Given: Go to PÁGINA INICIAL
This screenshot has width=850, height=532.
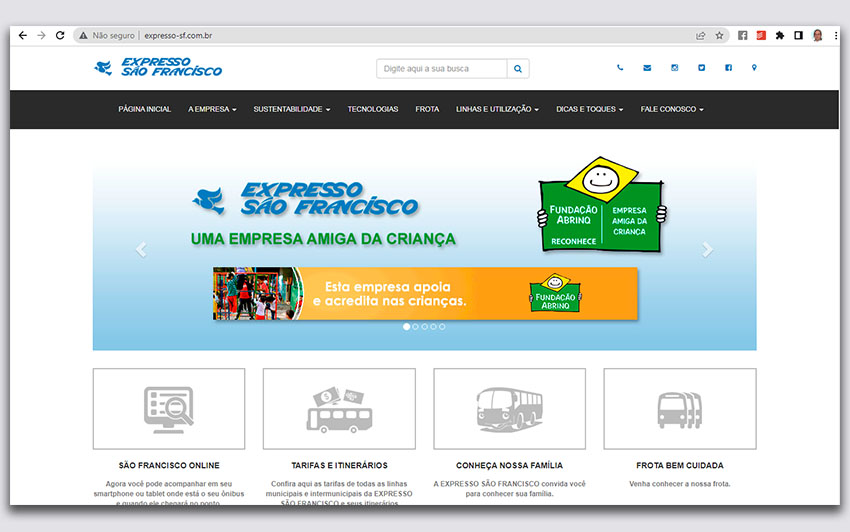Looking at the screenshot, I should [145, 109].
